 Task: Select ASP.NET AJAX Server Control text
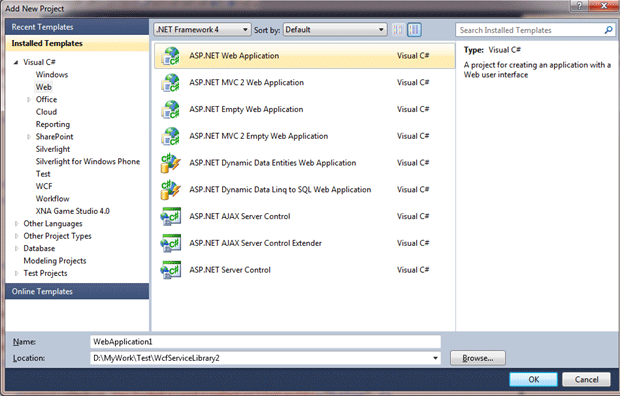tap(240, 217)
